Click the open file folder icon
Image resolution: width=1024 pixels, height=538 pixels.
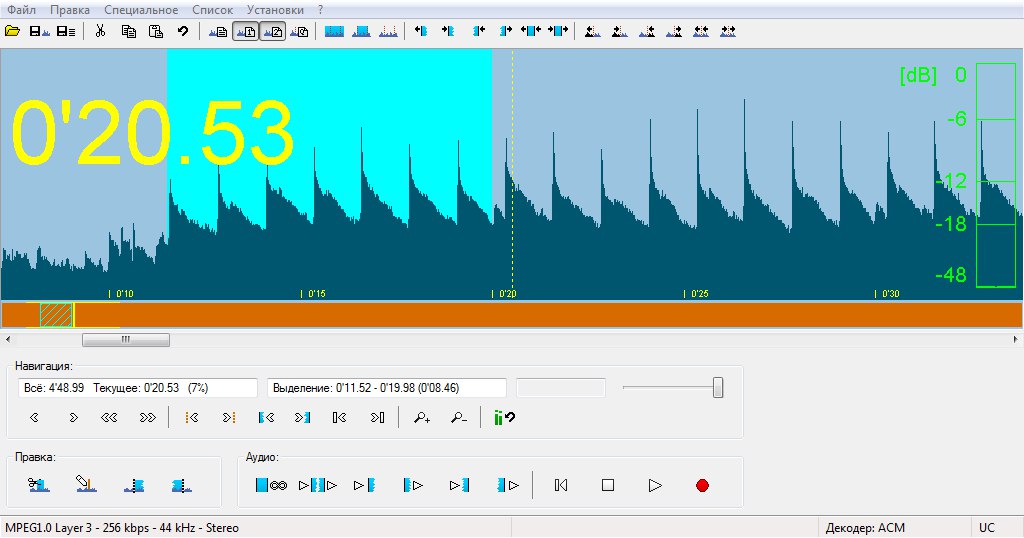click(13, 31)
